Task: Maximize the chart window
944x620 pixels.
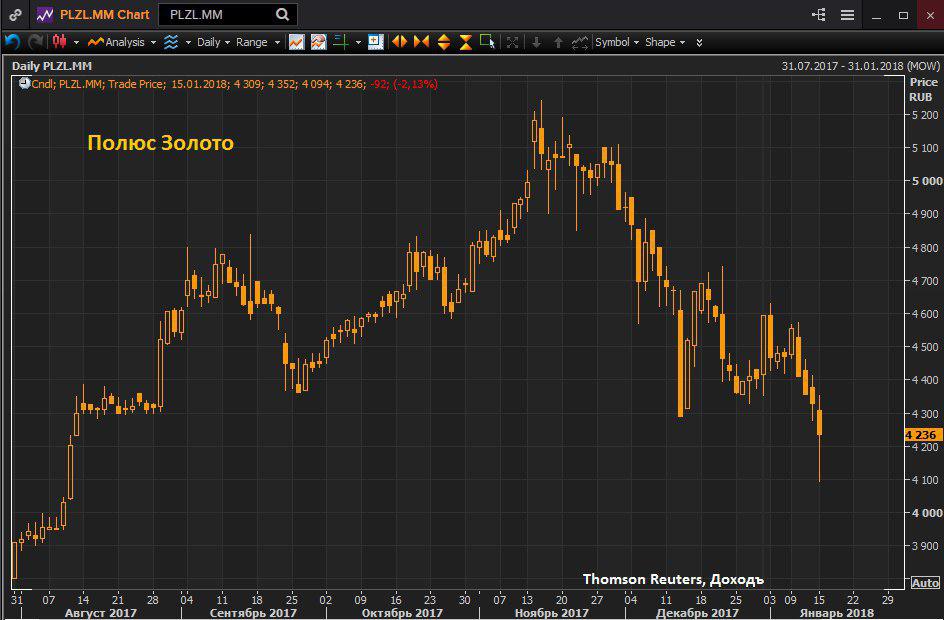Action: [x=903, y=15]
